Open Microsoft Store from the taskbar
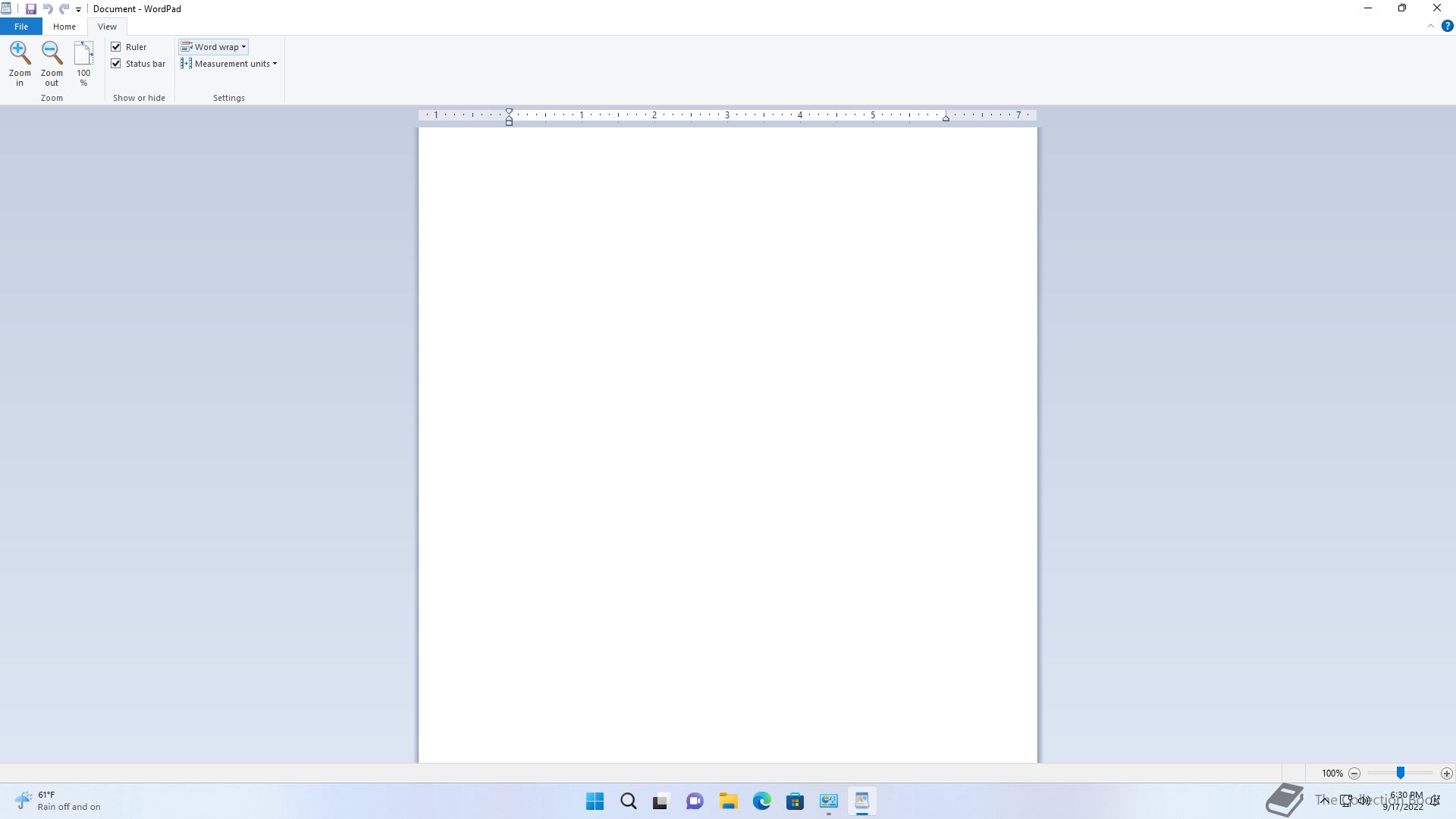Image resolution: width=1456 pixels, height=819 pixels. click(x=795, y=802)
